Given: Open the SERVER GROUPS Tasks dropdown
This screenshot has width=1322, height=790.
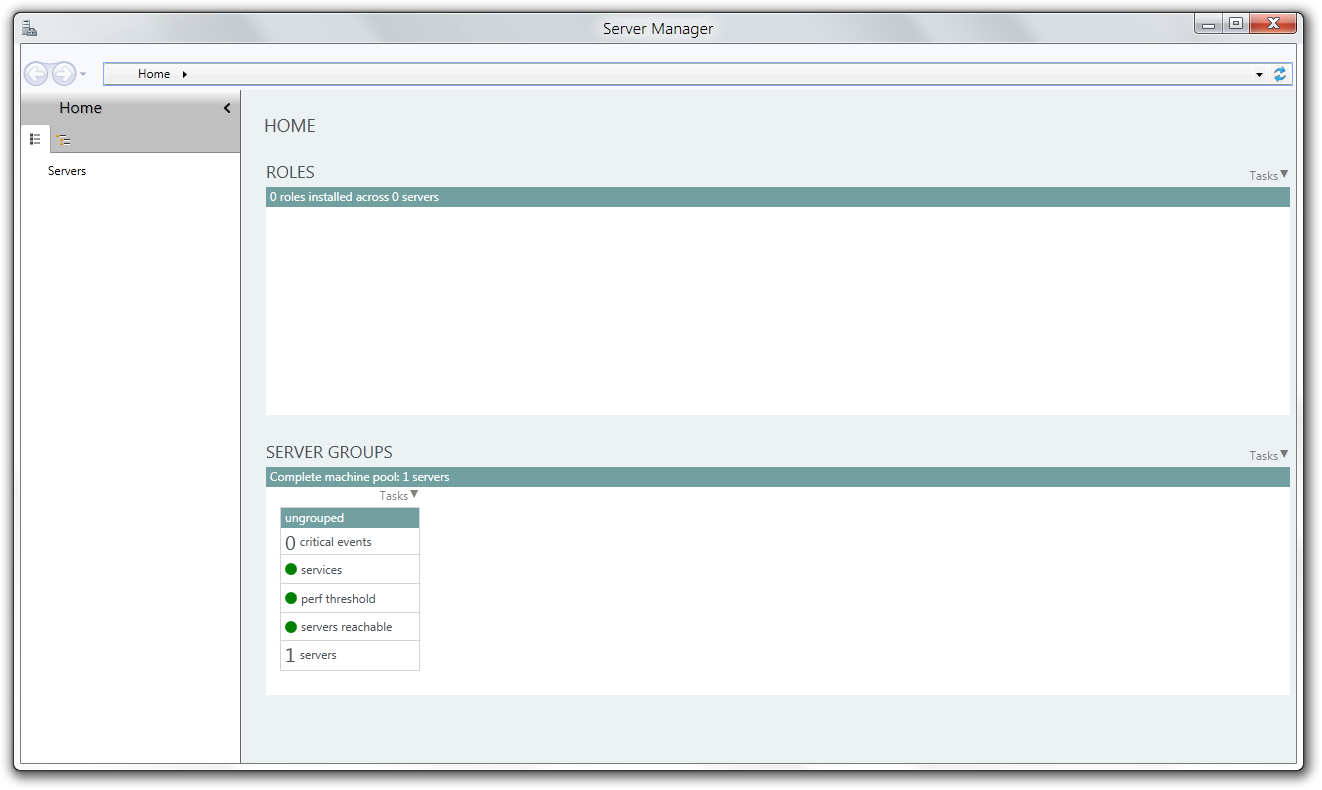Looking at the screenshot, I should point(1269,455).
